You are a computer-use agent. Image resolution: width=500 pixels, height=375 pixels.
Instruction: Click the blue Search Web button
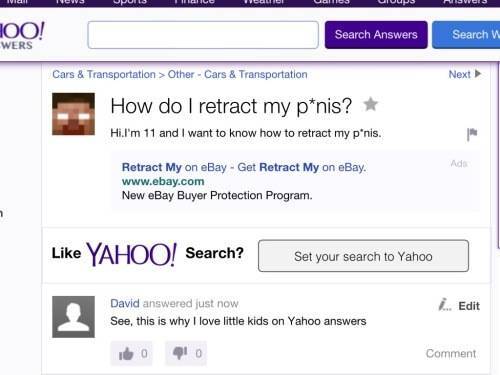tap(466, 35)
